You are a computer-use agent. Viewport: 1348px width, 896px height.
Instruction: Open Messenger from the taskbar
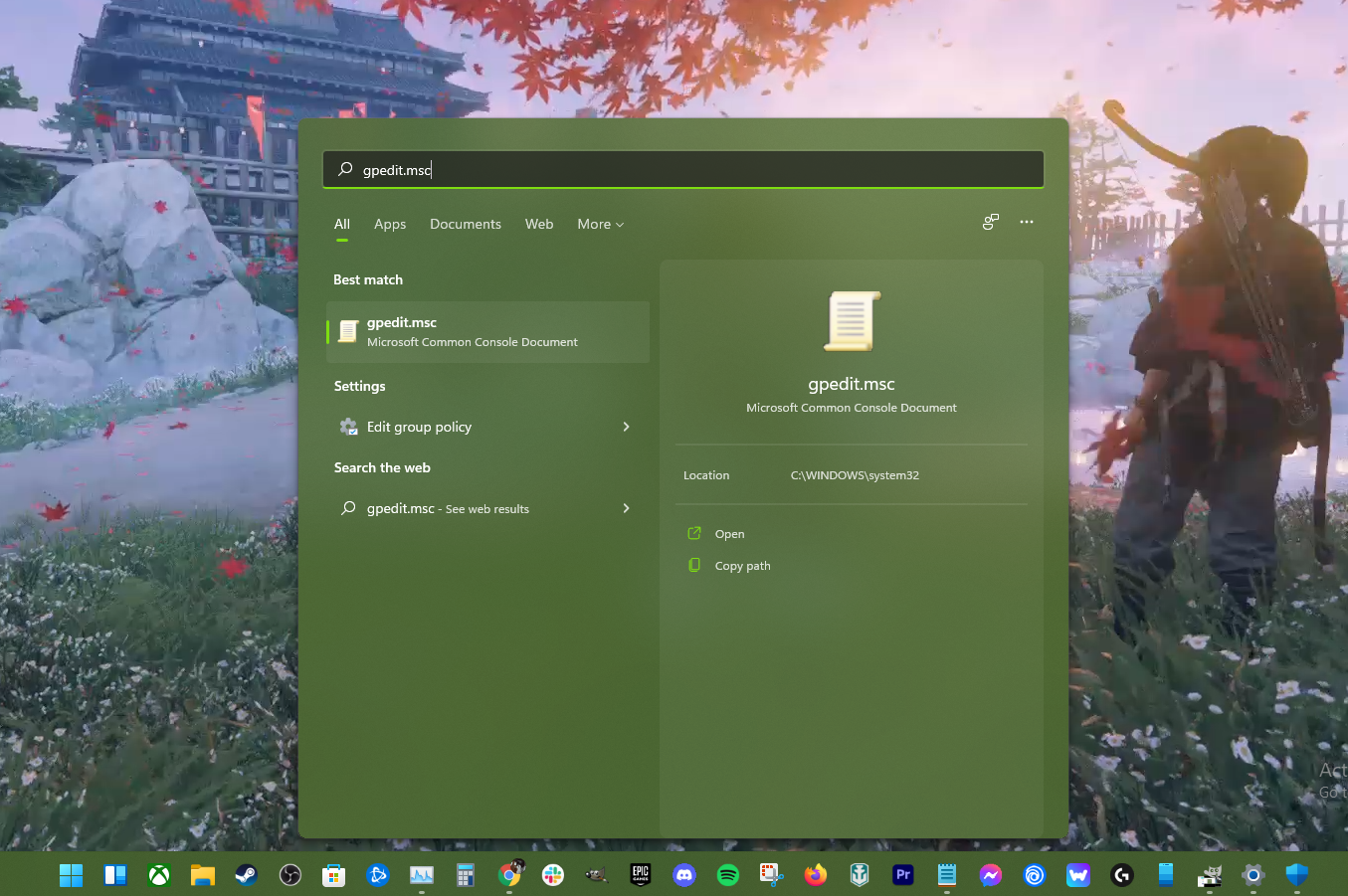click(x=991, y=875)
